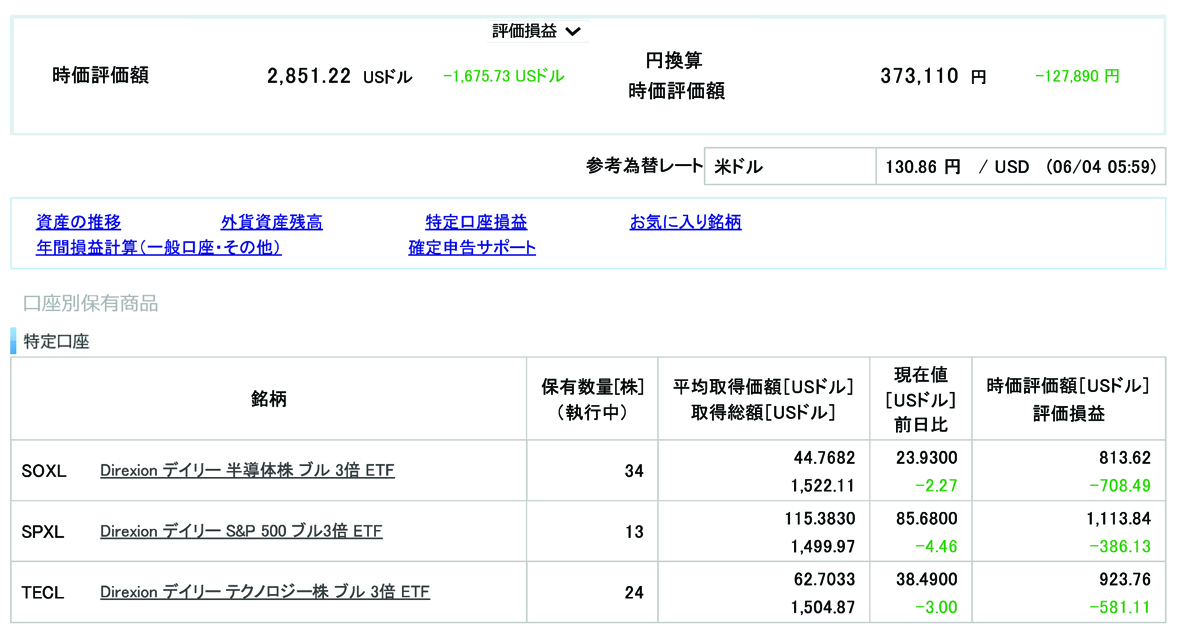Go to 特定口座損益 page
The image size is (1181, 632).
point(476,222)
